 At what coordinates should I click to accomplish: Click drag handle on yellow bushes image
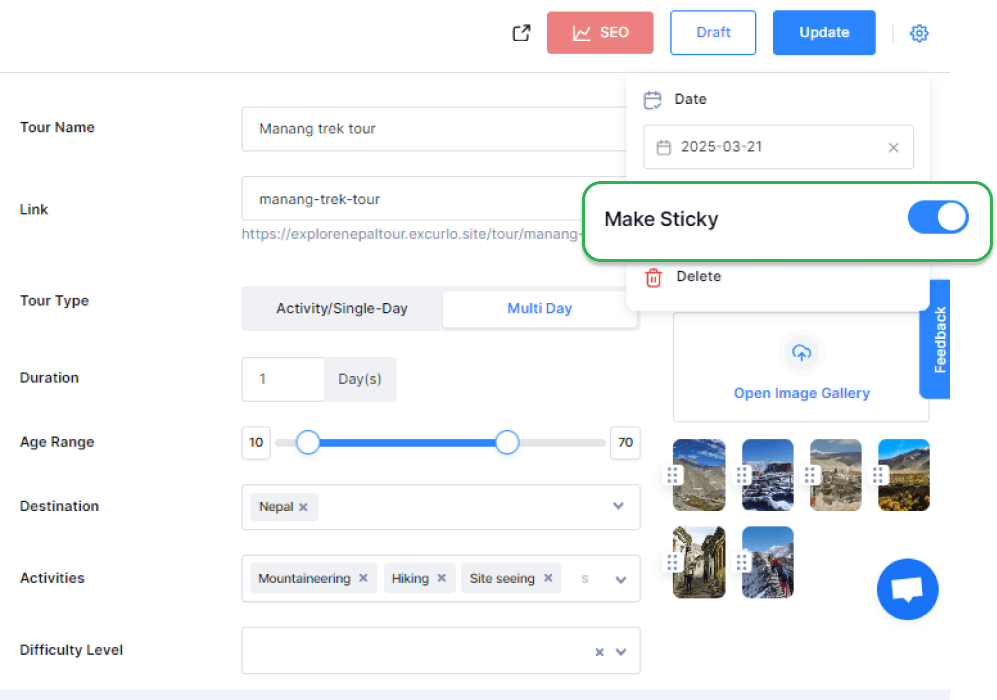[x=877, y=475]
